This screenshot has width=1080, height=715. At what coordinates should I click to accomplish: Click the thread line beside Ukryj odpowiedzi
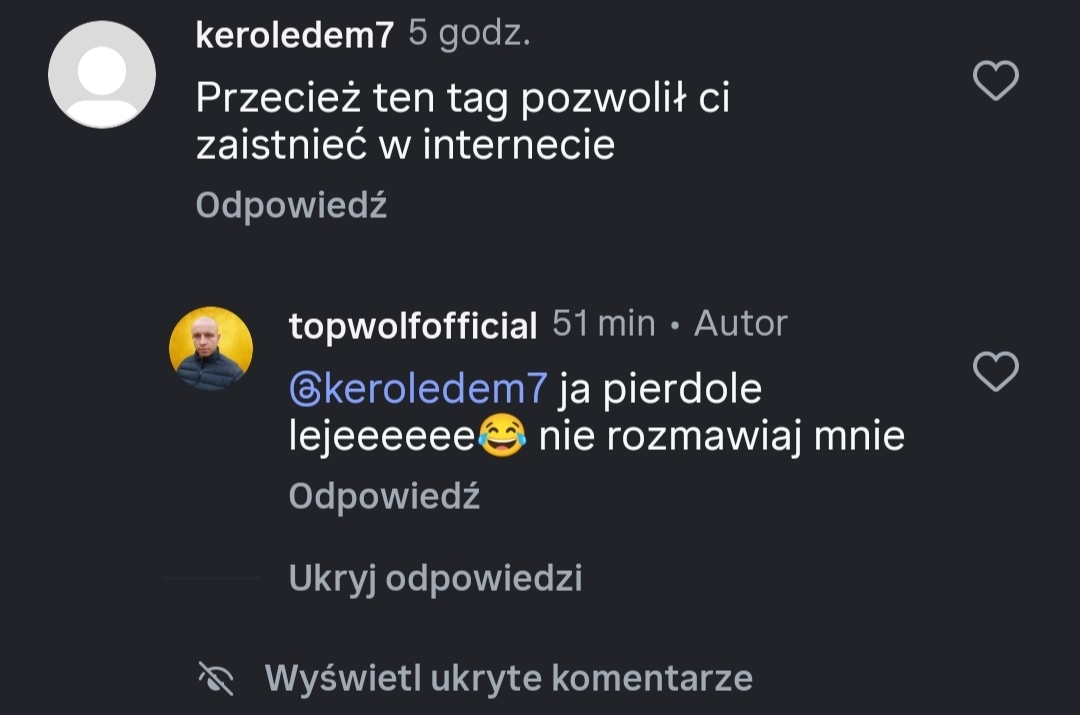pos(211,578)
